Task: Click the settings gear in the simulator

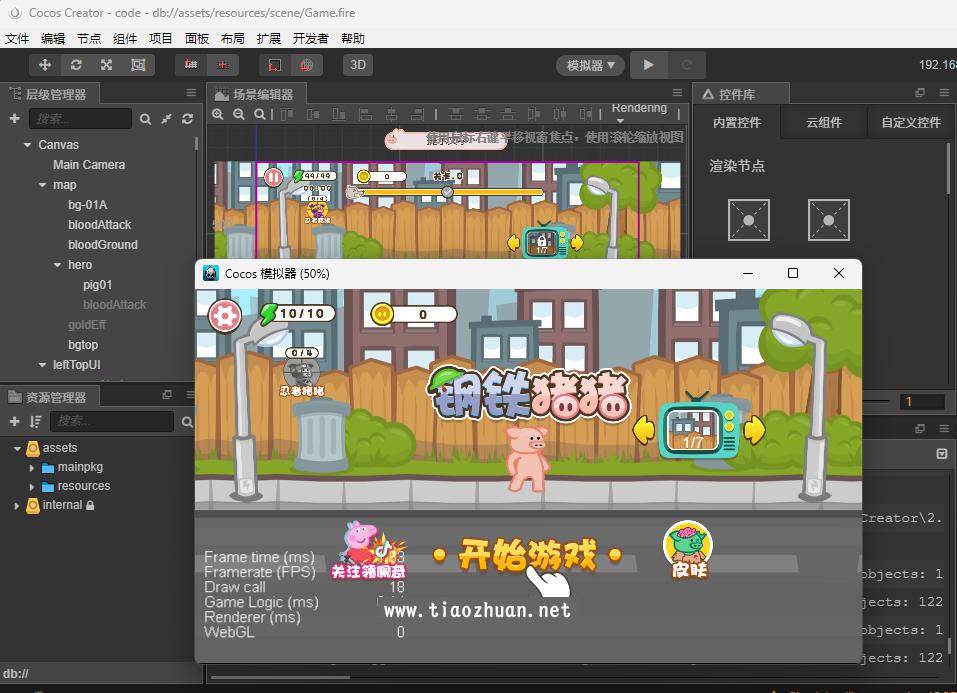Action: click(225, 316)
